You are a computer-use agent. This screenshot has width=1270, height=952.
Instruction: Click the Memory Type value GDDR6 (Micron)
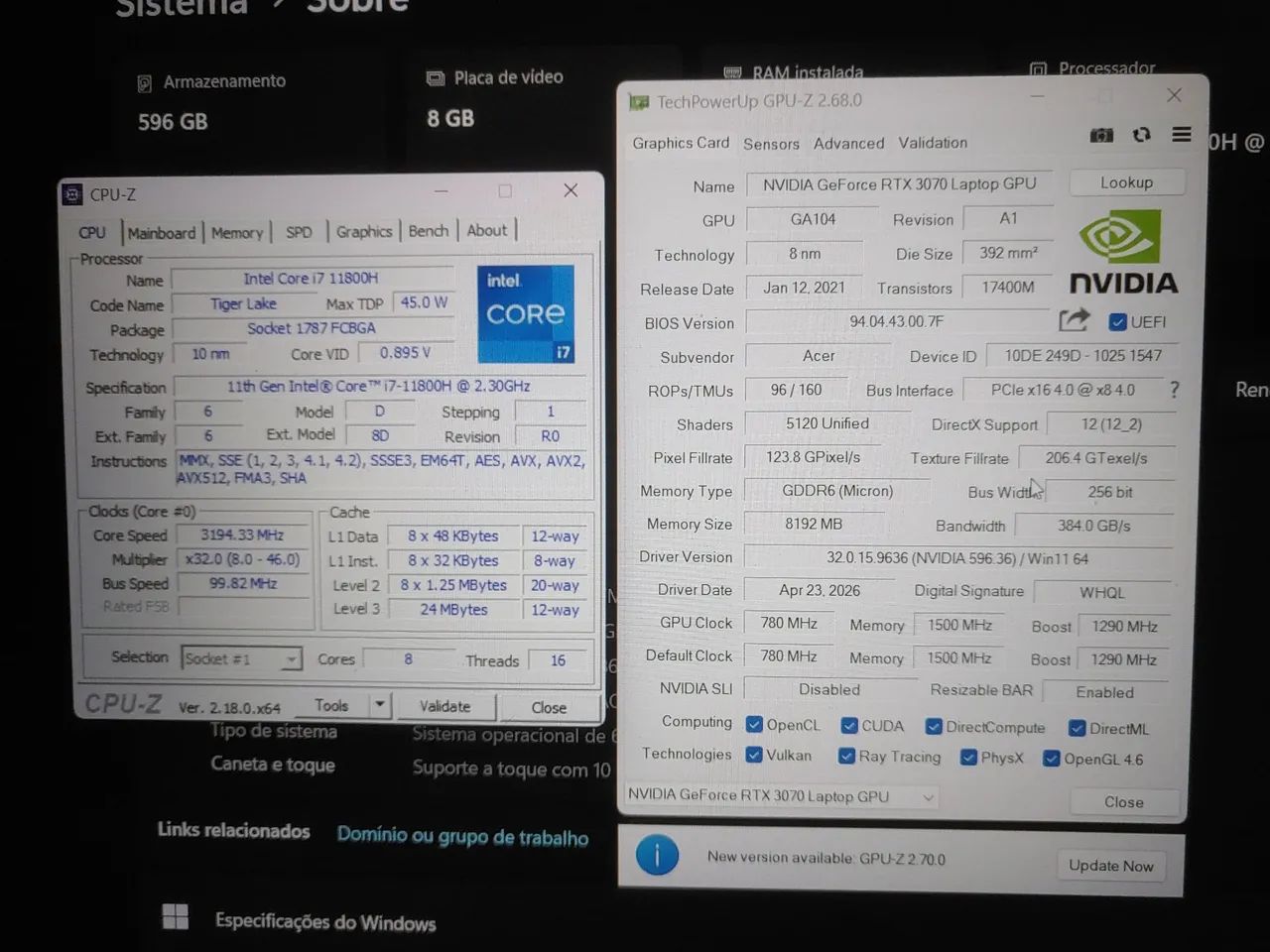[x=837, y=491]
